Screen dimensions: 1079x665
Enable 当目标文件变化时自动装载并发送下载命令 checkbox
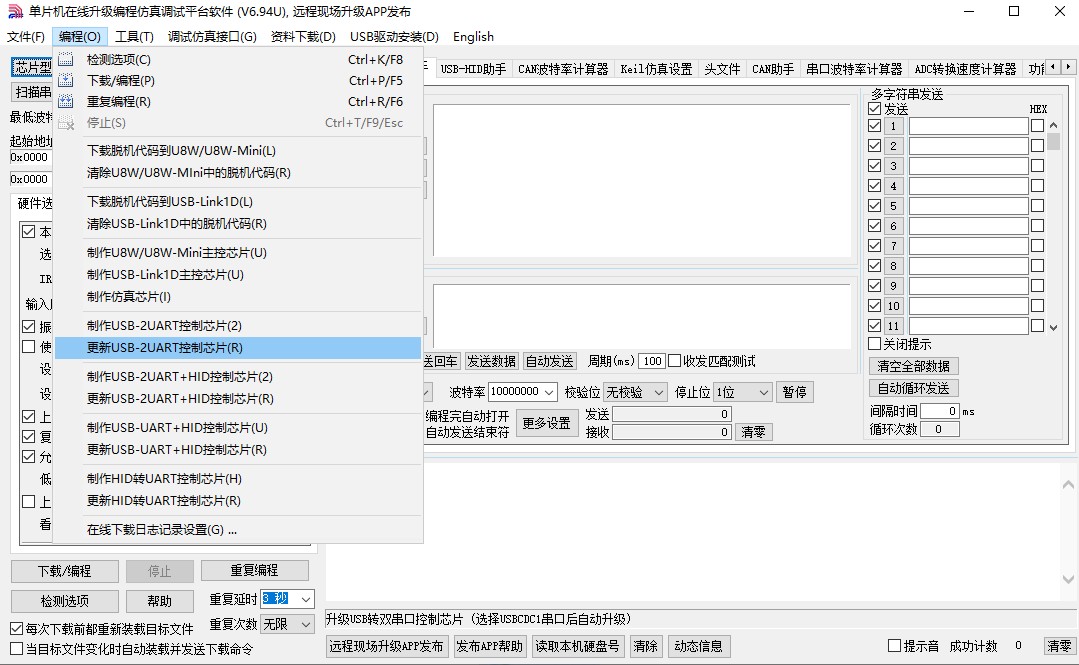17,648
